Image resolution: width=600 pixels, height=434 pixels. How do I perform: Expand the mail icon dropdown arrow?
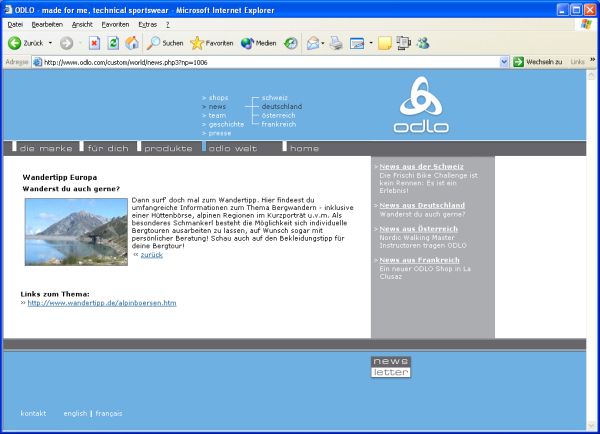tap(325, 43)
